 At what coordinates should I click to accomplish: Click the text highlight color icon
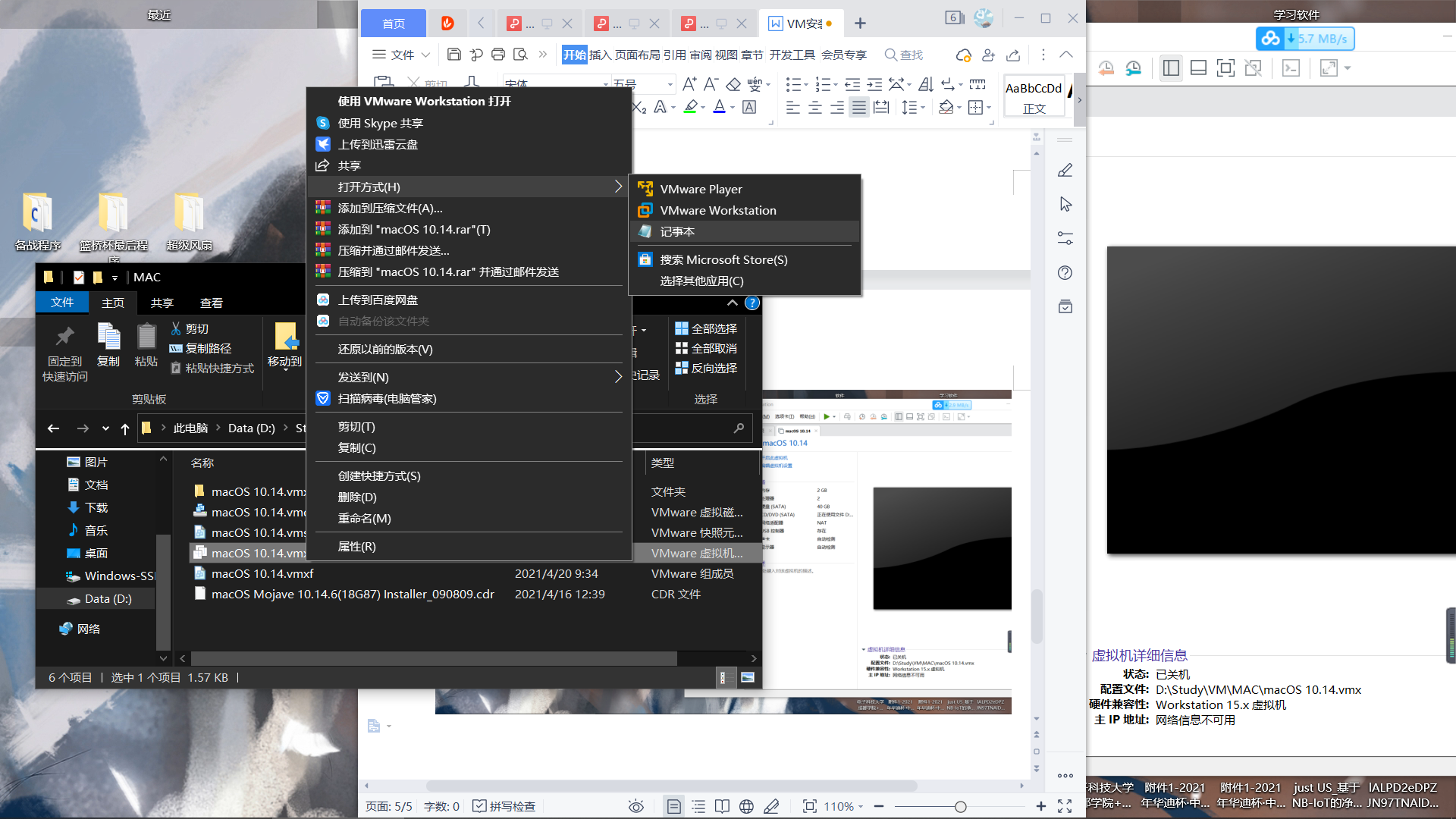tap(690, 108)
